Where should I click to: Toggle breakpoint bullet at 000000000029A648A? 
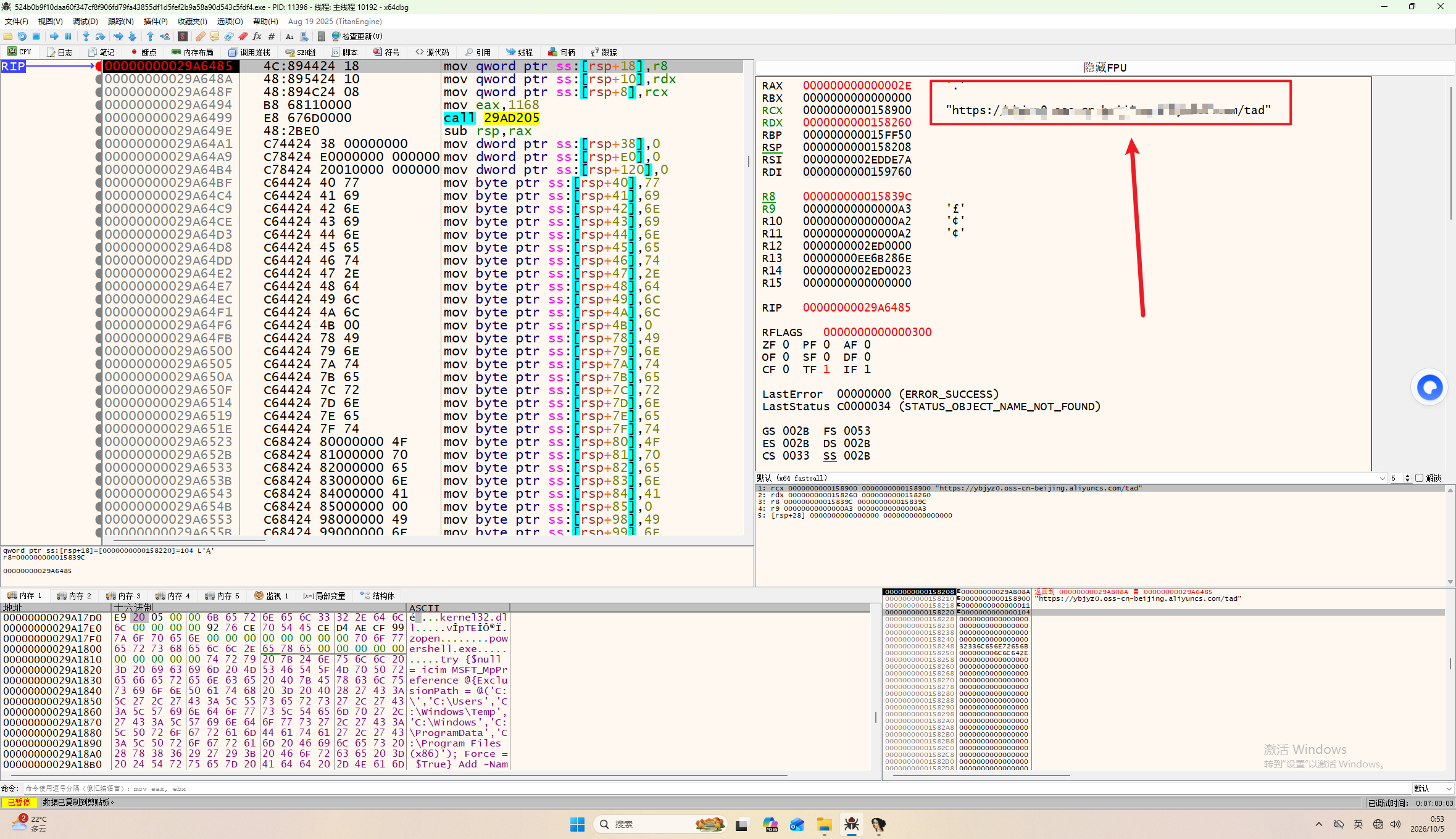point(99,79)
